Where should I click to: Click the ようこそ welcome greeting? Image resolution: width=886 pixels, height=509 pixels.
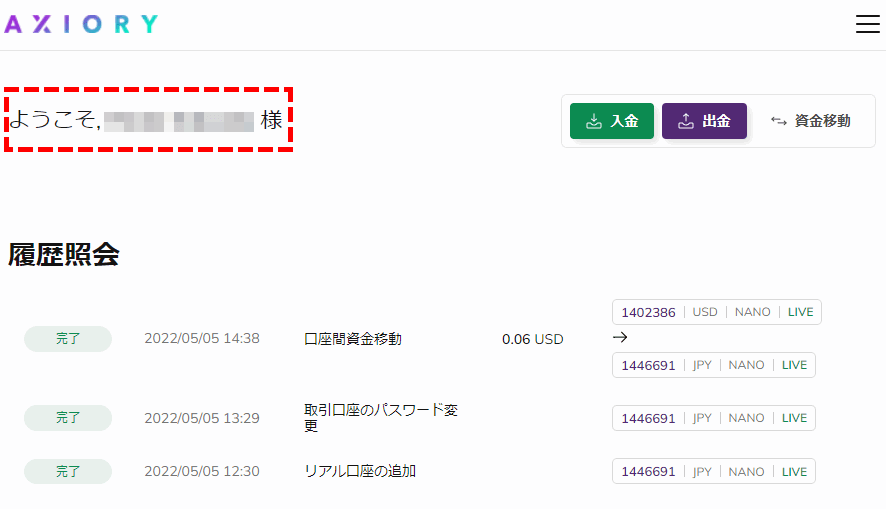[146, 120]
